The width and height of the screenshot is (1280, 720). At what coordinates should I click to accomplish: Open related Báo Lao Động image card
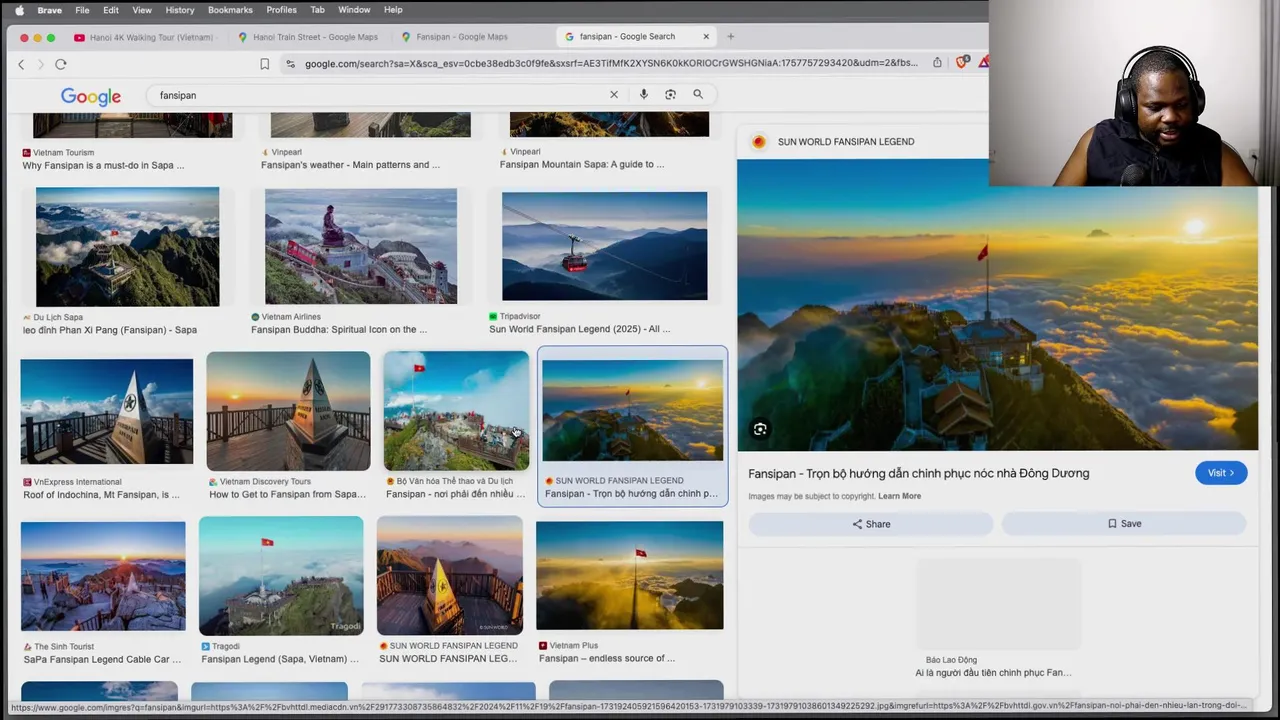pyautogui.click(x=997, y=620)
